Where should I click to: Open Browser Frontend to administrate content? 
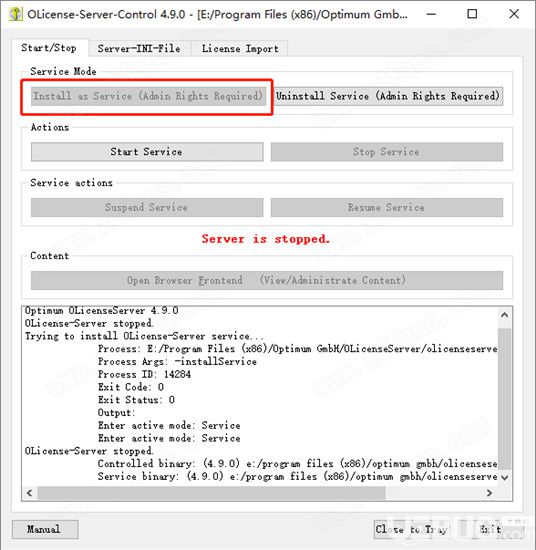[267, 280]
